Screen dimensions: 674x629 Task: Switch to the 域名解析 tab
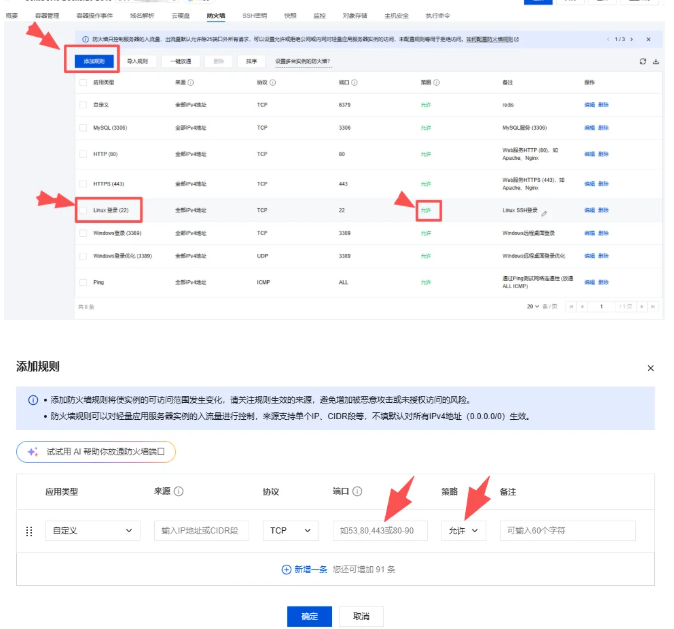click(144, 17)
